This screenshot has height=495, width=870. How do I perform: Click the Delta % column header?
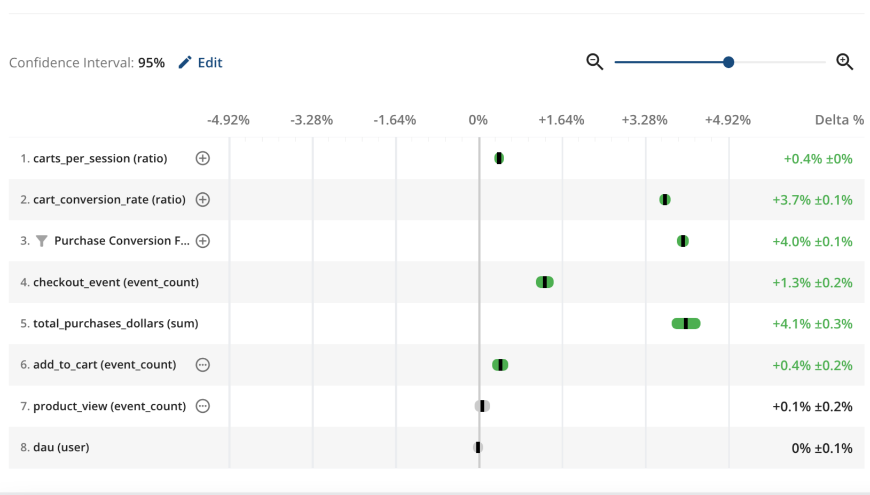[839, 120]
